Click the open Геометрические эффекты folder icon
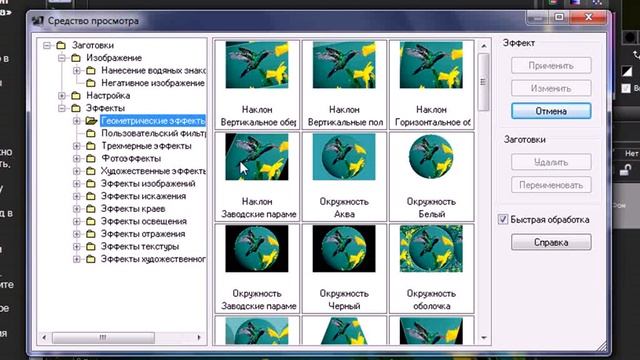The width and height of the screenshot is (640, 360). click(x=91, y=121)
